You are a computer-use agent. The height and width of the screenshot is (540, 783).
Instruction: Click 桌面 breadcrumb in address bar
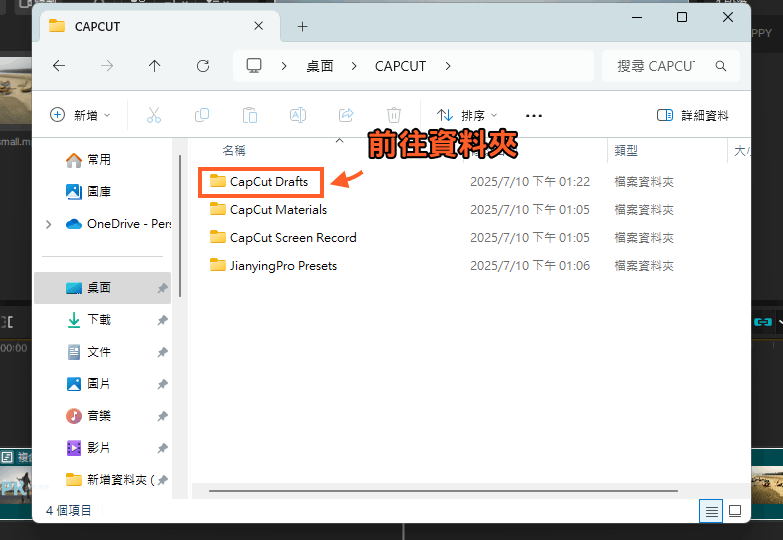coord(320,66)
